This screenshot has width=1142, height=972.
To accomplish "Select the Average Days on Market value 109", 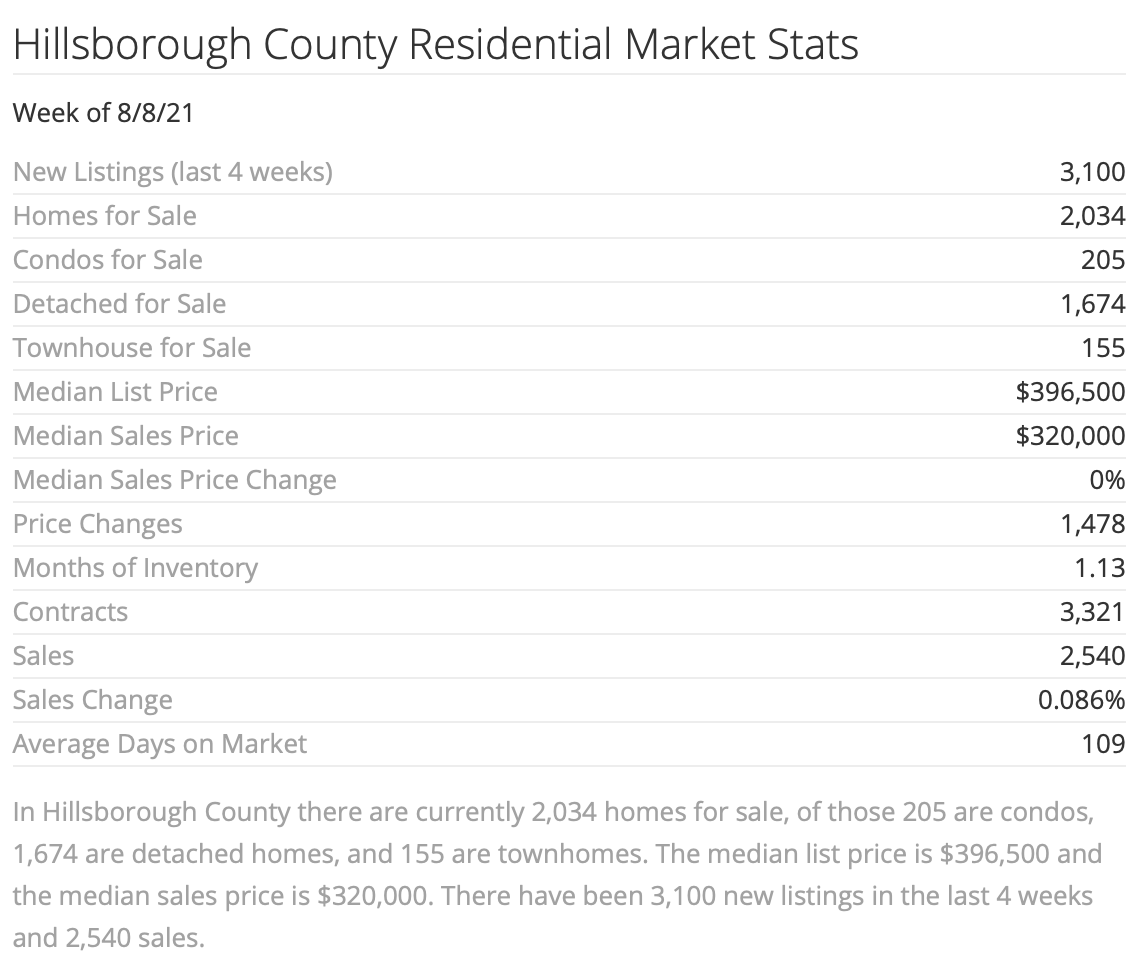I will 1103,744.
